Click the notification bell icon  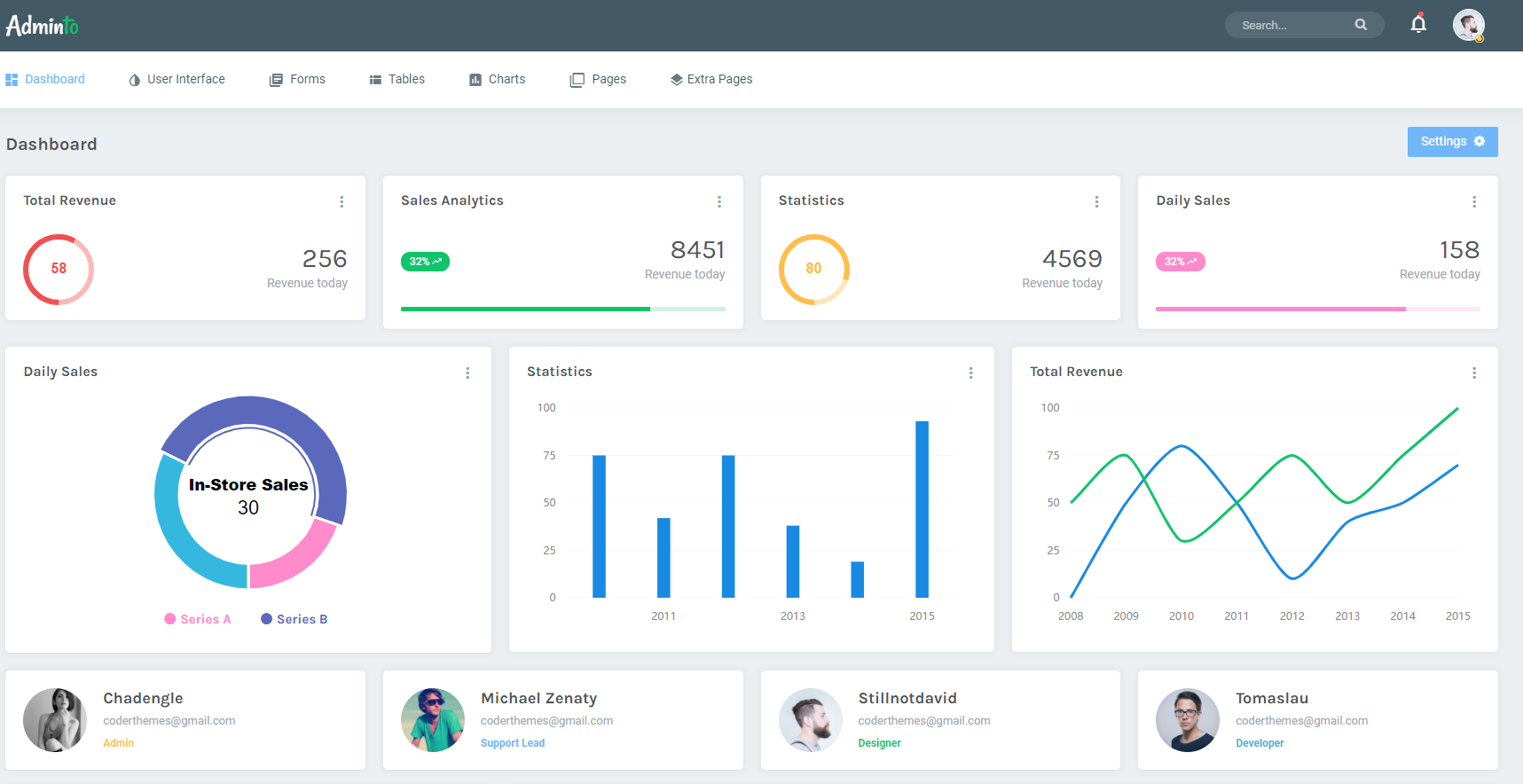click(x=1418, y=25)
